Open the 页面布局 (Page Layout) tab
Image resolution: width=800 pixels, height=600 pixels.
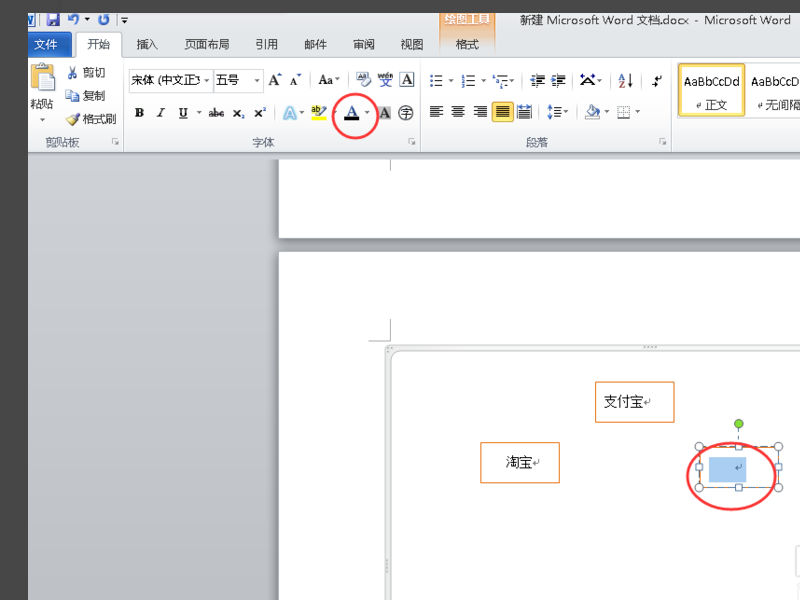click(206, 44)
